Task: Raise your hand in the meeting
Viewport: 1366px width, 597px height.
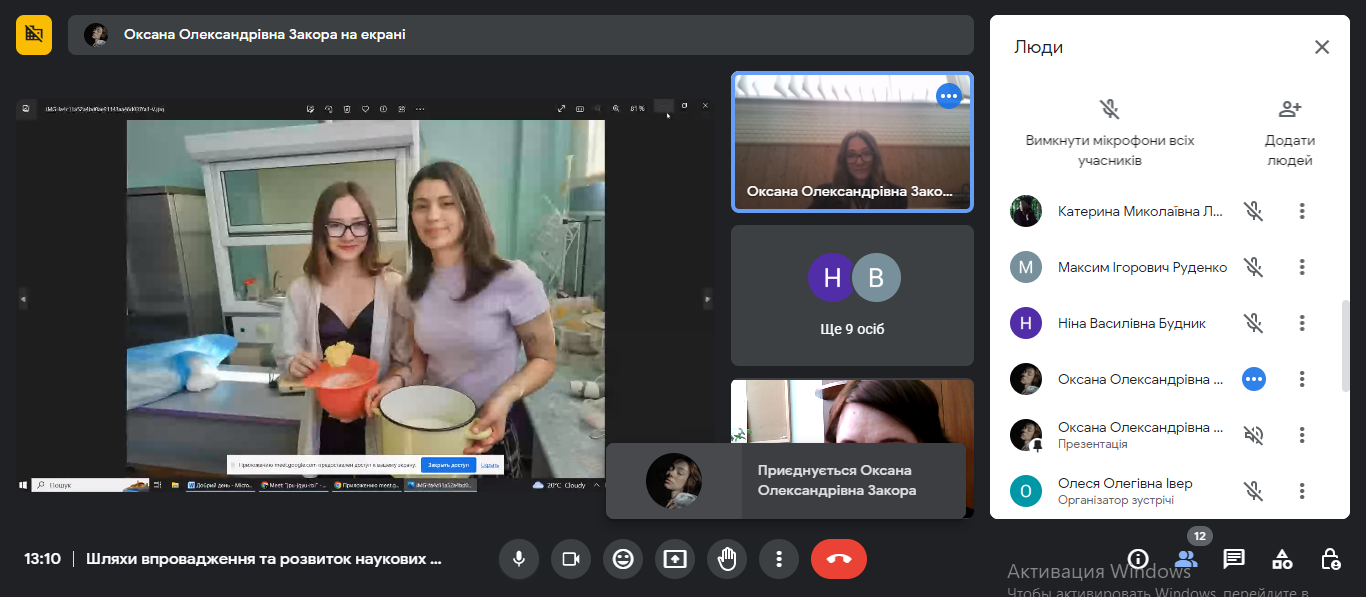Action: [x=727, y=559]
